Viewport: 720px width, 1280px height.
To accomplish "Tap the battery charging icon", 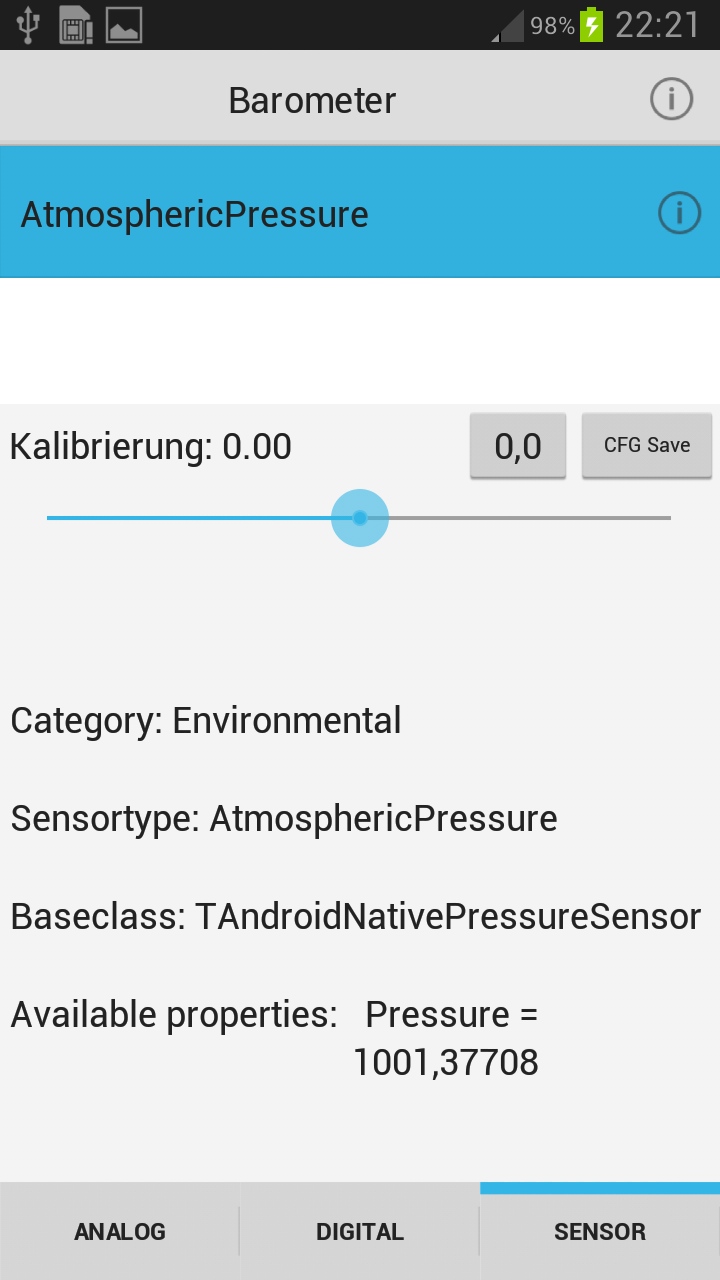I will point(592,25).
